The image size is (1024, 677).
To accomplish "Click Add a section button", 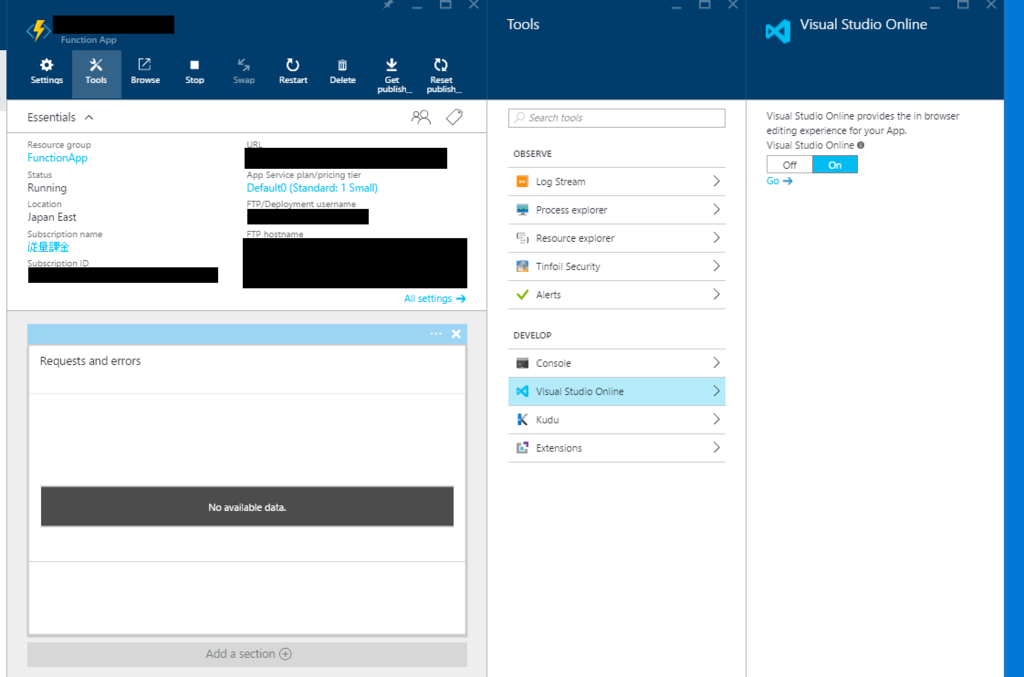I will click(248, 654).
